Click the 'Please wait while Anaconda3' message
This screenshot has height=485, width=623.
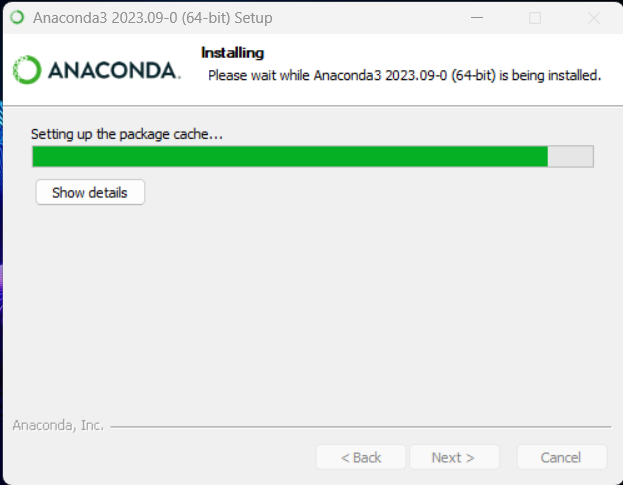[404, 75]
